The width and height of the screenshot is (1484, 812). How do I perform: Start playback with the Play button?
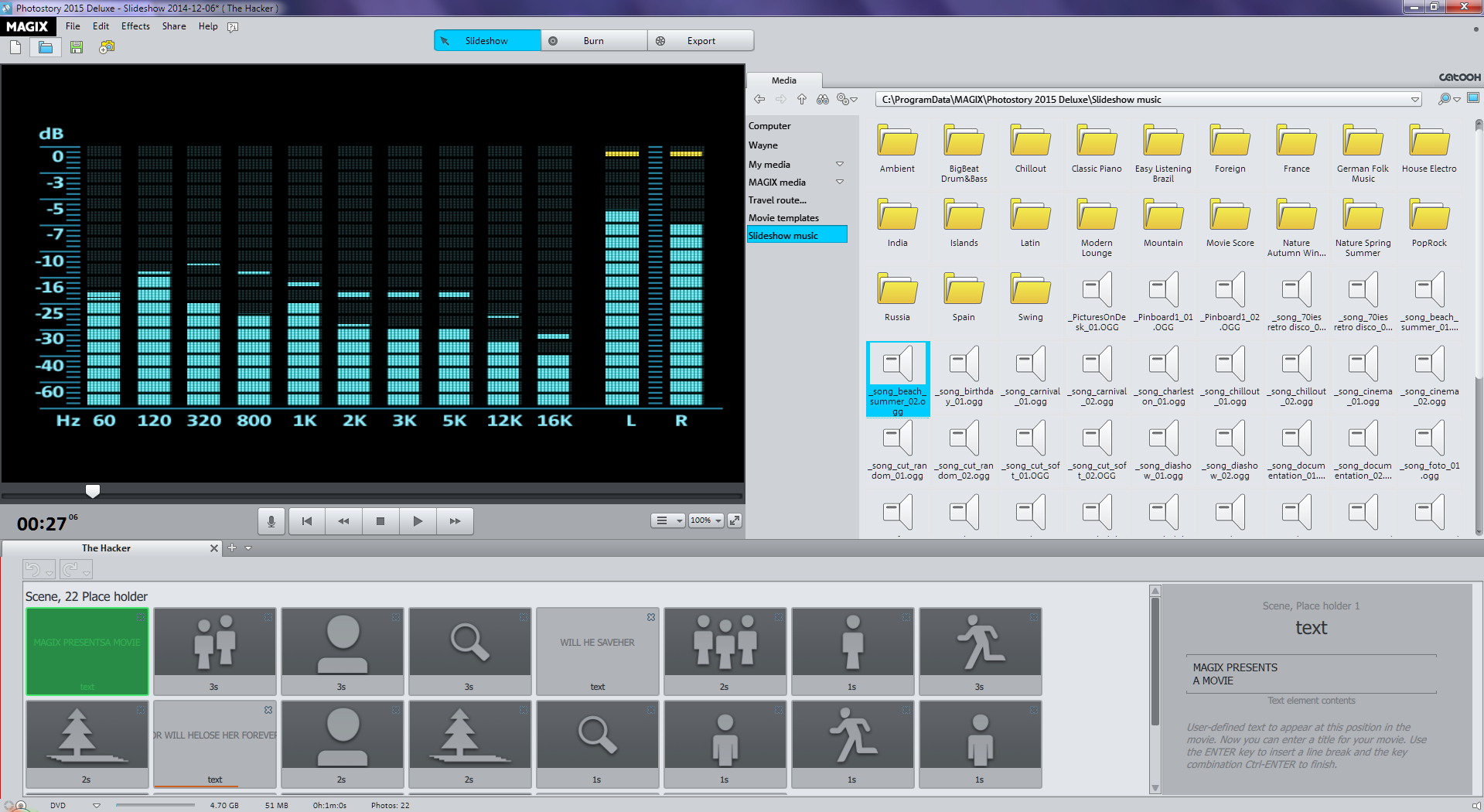point(418,521)
